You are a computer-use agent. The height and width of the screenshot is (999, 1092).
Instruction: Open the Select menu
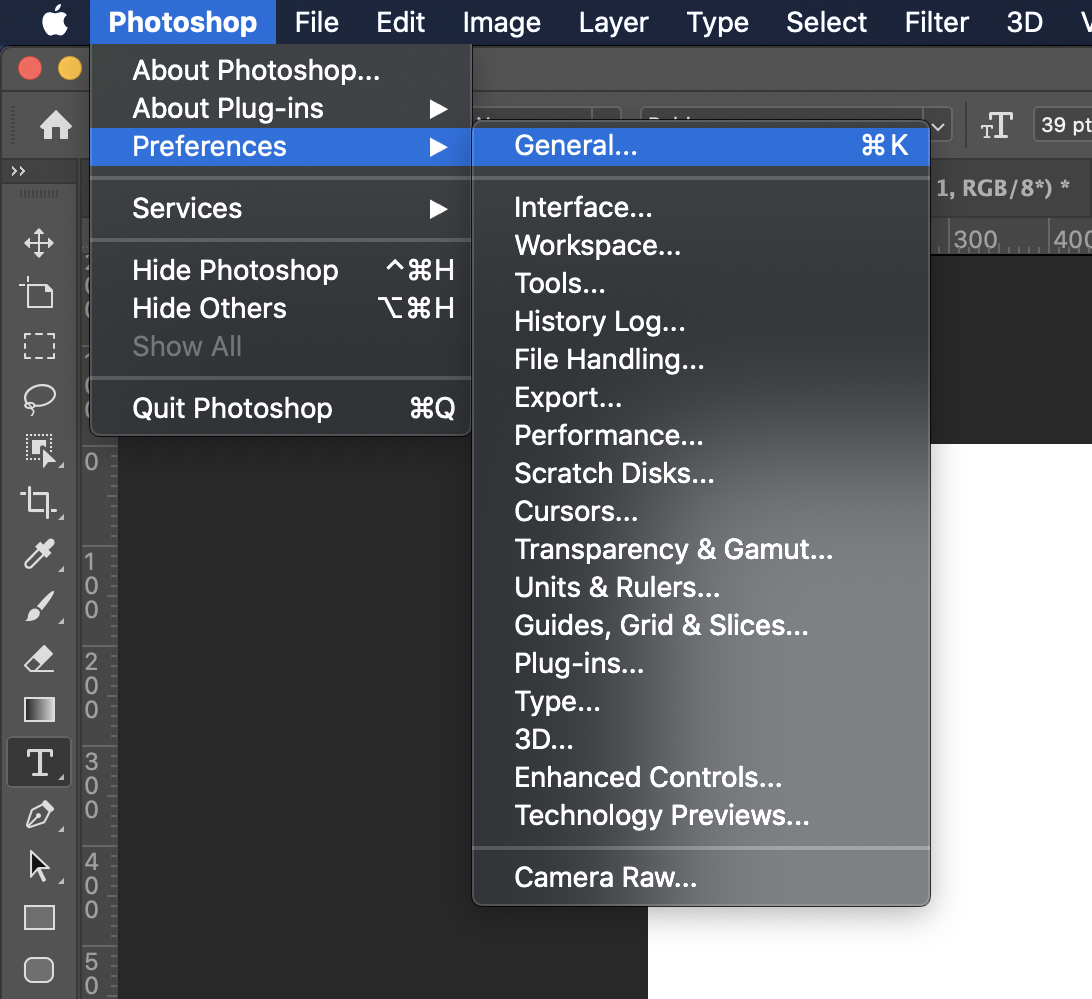827,22
